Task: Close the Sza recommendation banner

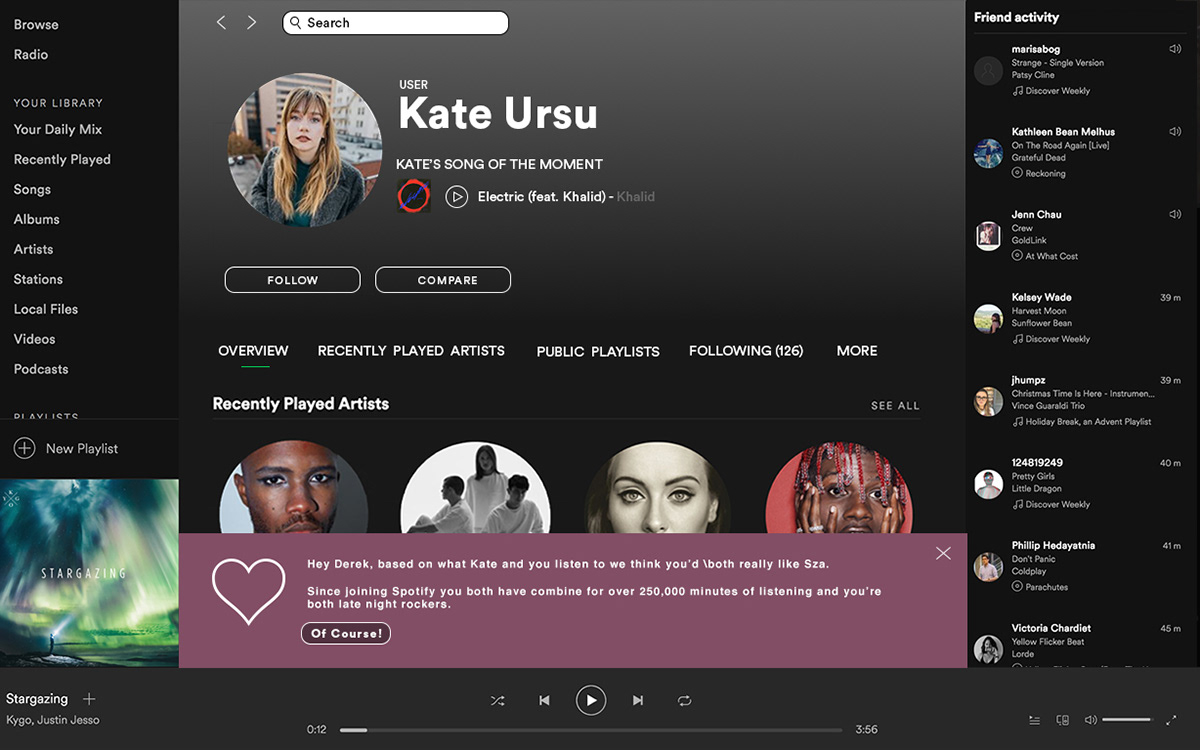Action: [x=943, y=553]
